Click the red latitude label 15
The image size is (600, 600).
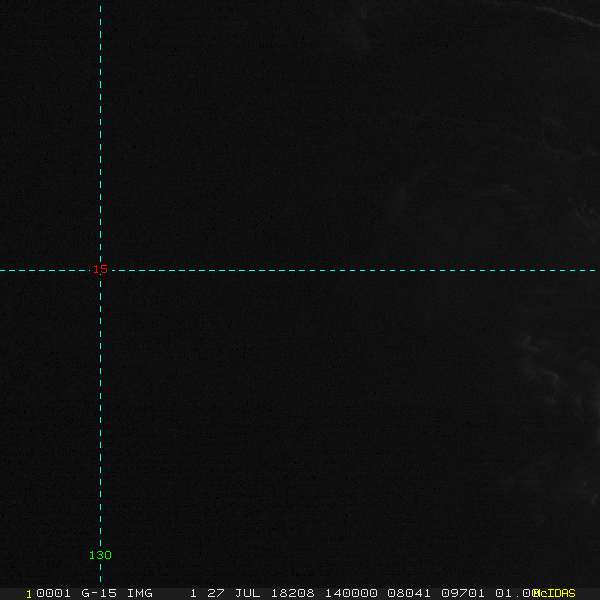coord(99,270)
